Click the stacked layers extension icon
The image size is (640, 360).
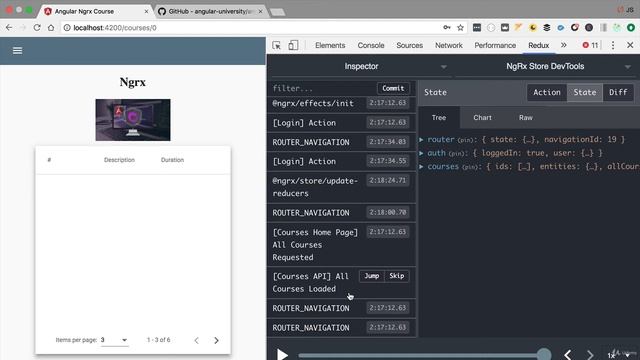547,28
